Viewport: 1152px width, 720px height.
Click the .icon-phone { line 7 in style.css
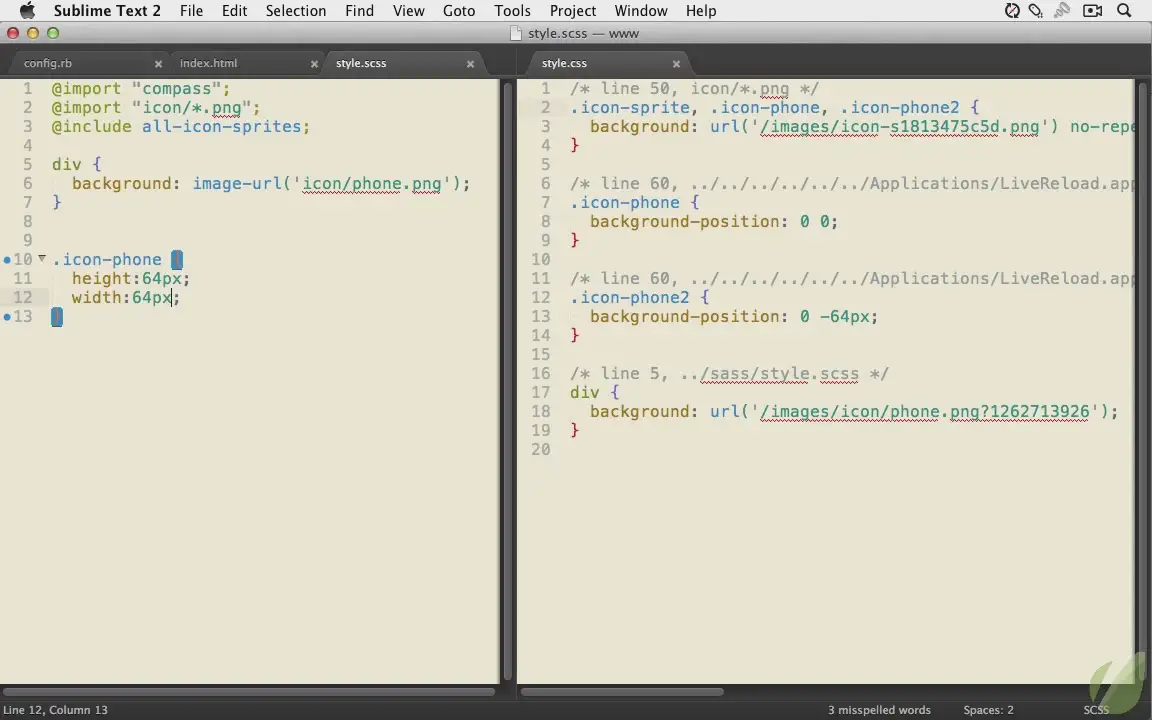click(x=635, y=203)
